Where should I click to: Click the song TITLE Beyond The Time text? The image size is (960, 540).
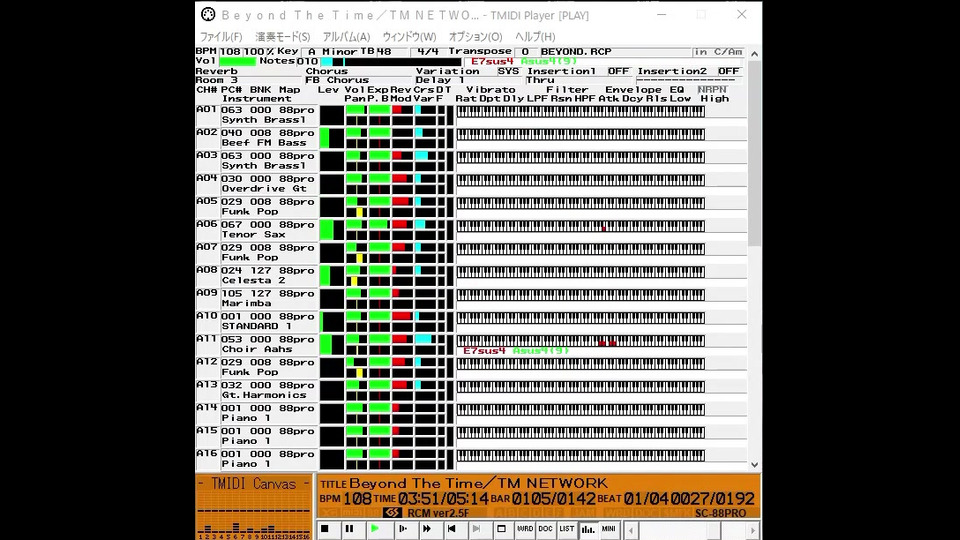tap(478, 483)
